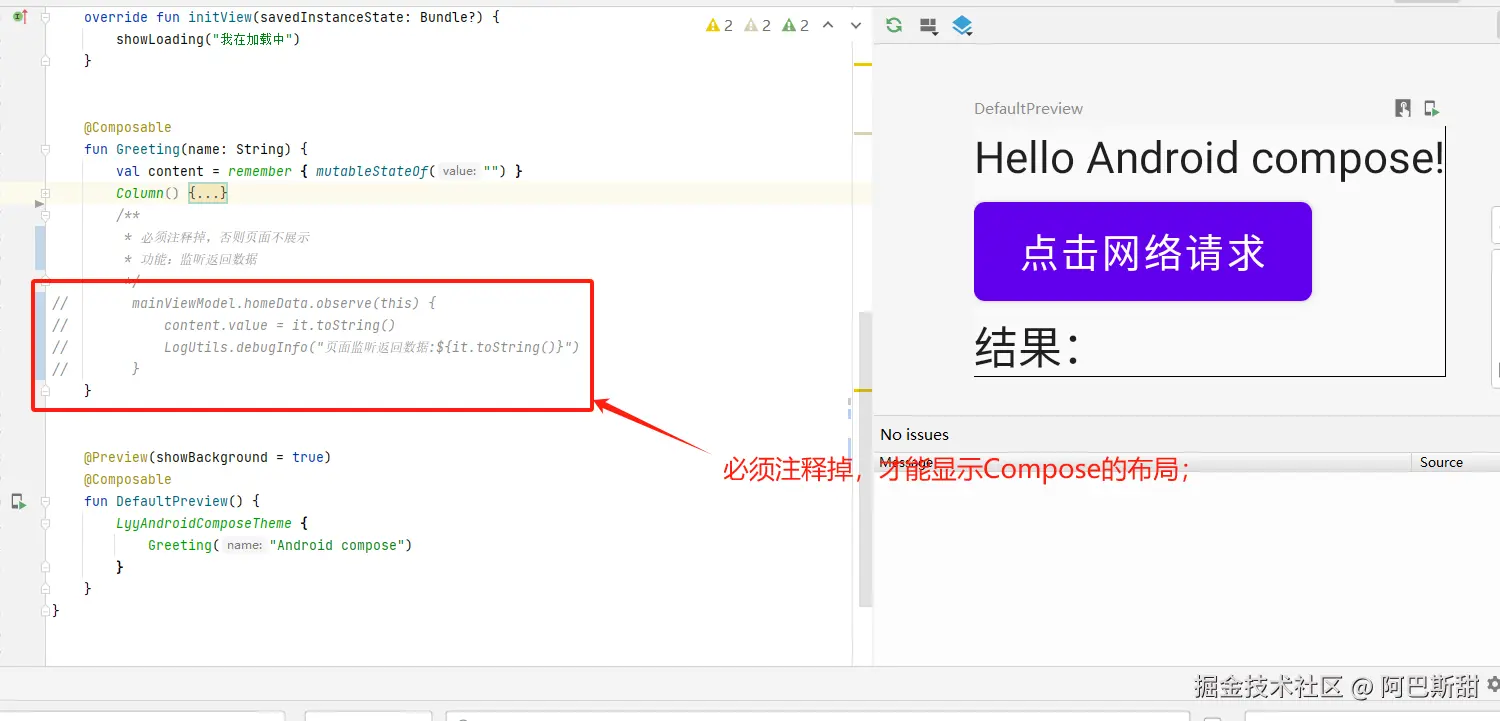Click the No issues text in the problems panel

coord(914,435)
